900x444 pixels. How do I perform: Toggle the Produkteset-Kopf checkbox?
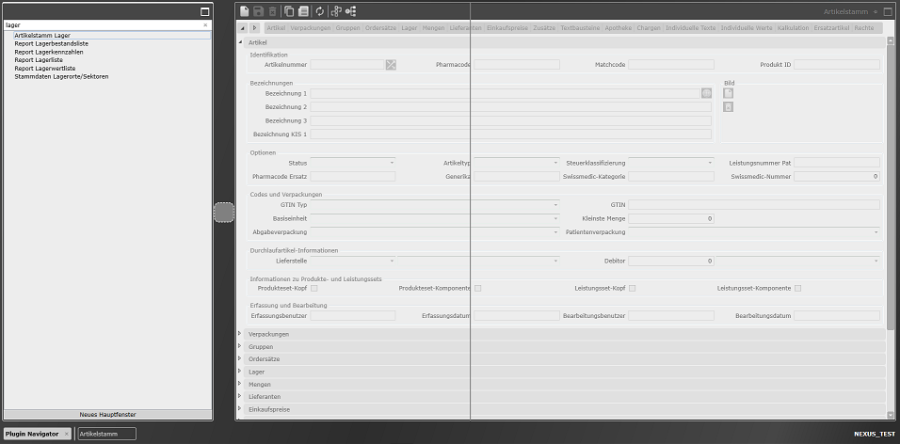tap(314, 288)
